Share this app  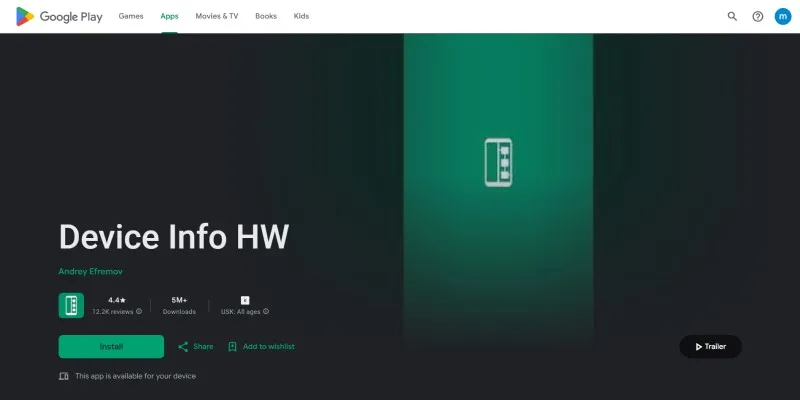coord(196,346)
